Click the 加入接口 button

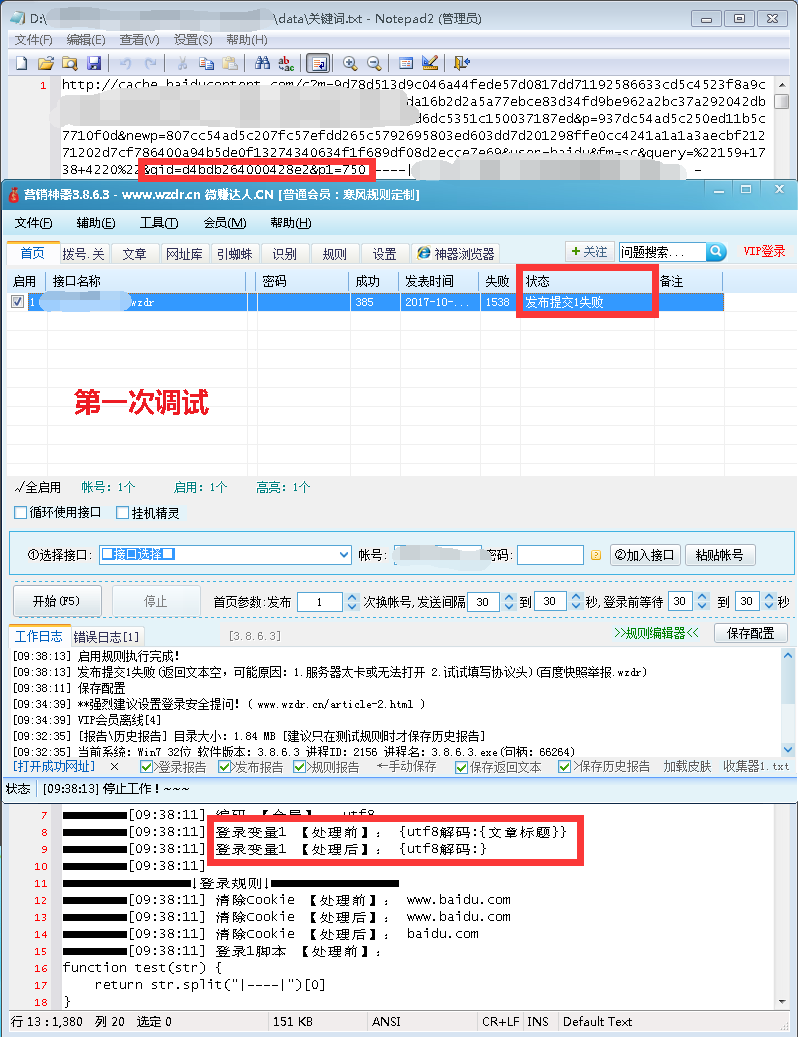[645, 554]
